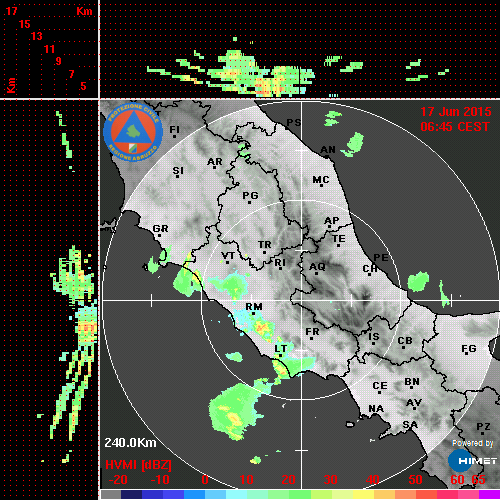The height and width of the screenshot is (500, 500).
Task: Click the AQ city label on map
Action: pos(317,266)
